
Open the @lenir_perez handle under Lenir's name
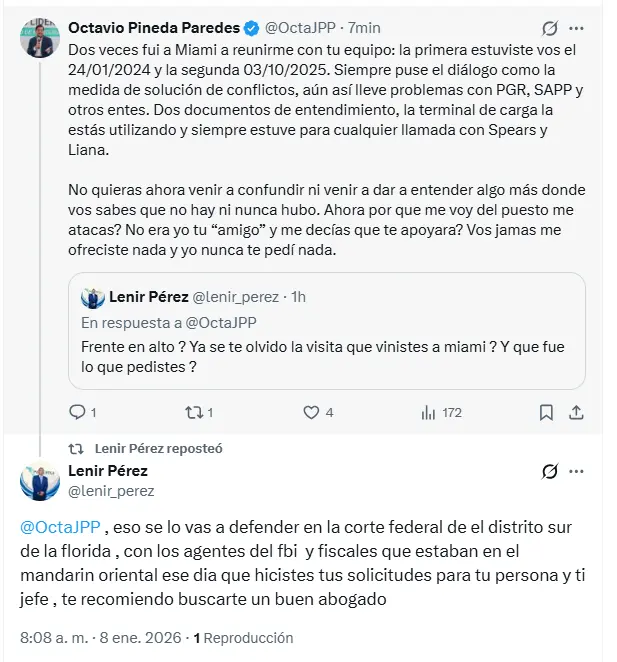pyautogui.click(x=111, y=490)
